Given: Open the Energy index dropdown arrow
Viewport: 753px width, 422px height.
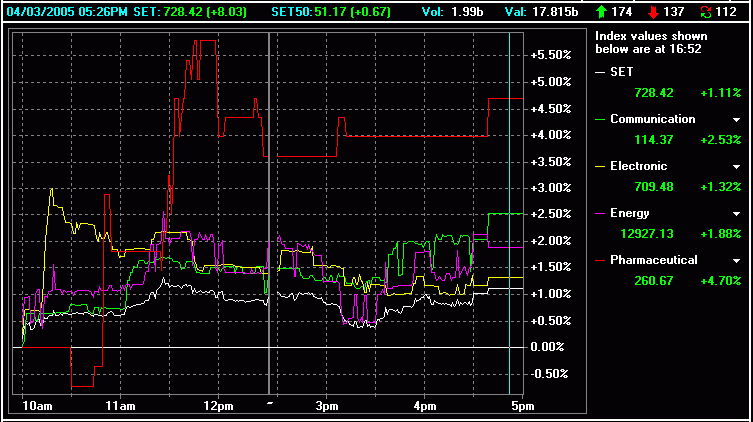Looking at the screenshot, I should coord(736,214).
